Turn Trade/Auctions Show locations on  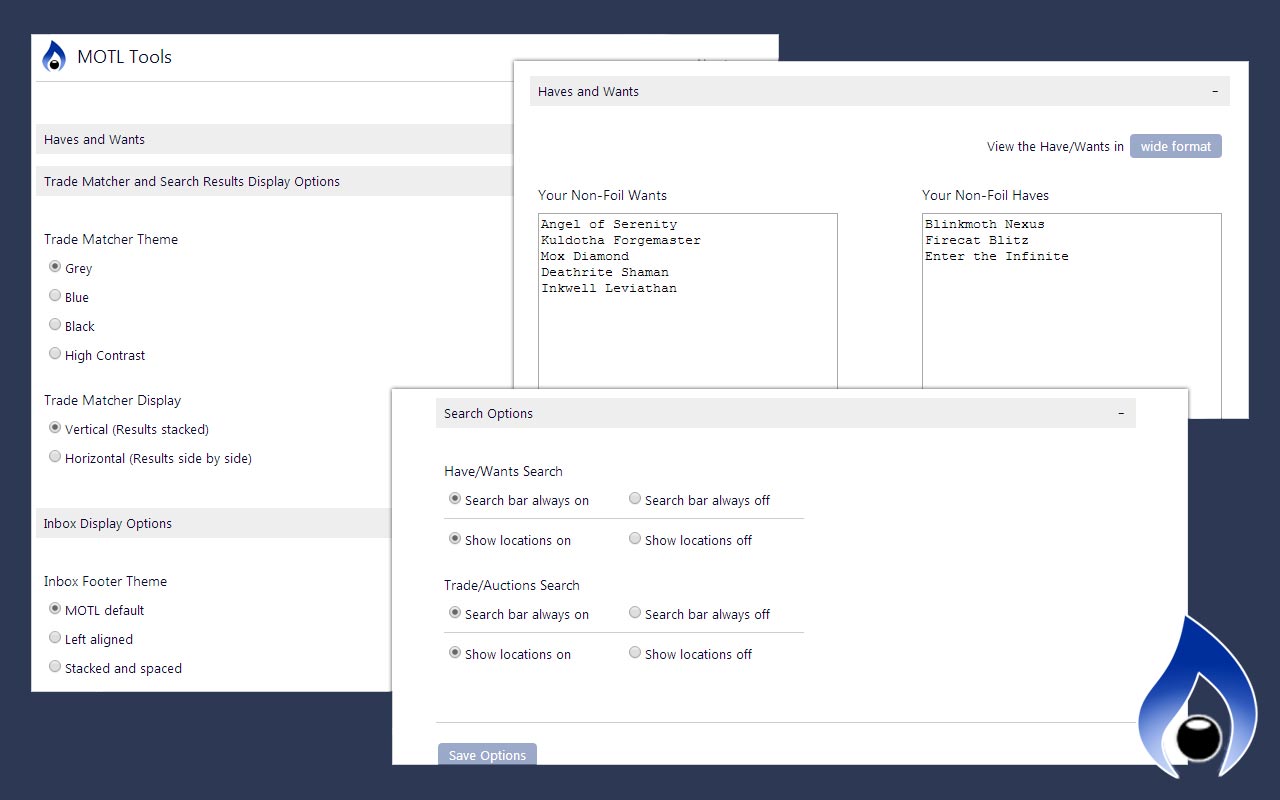(x=455, y=653)
